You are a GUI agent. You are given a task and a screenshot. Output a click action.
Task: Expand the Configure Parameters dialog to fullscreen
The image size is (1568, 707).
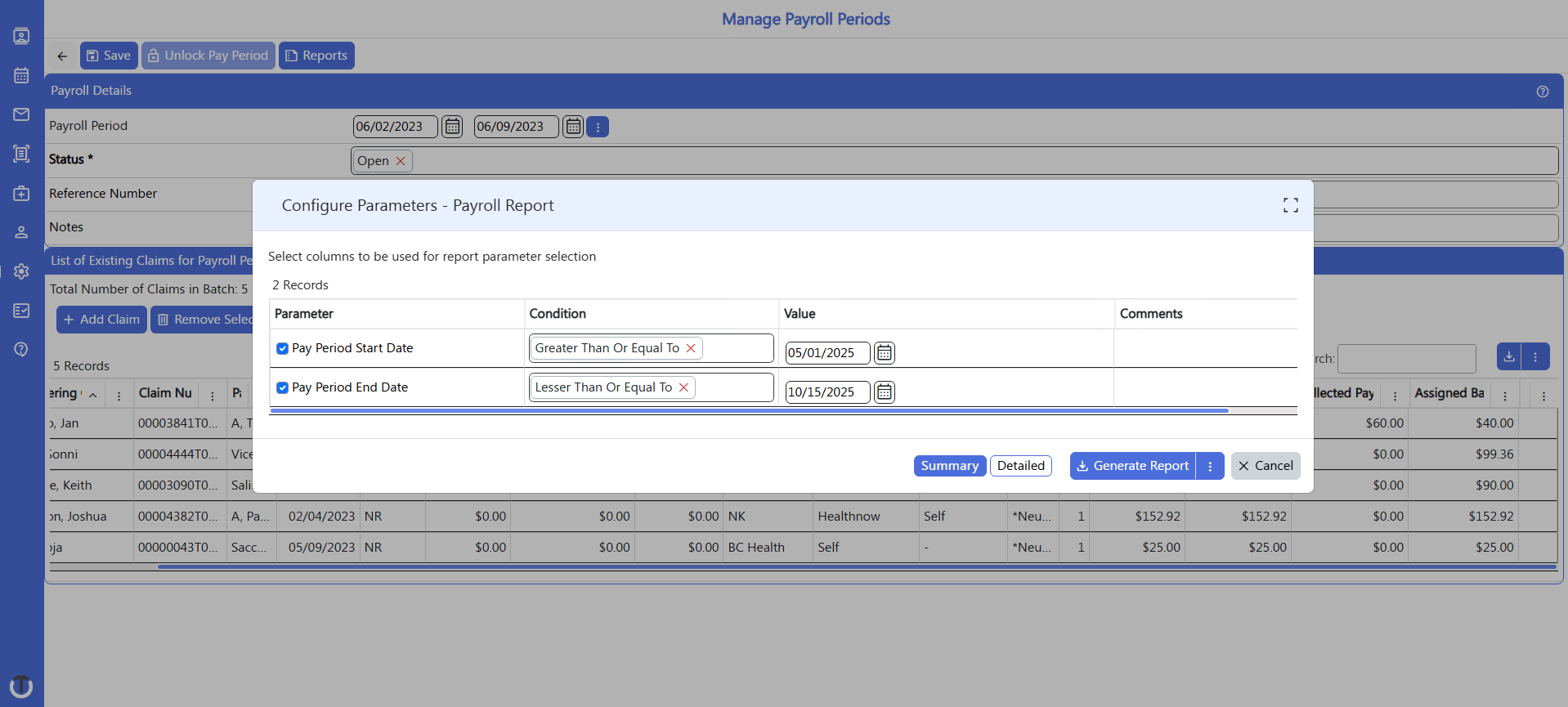point(1291,206)
